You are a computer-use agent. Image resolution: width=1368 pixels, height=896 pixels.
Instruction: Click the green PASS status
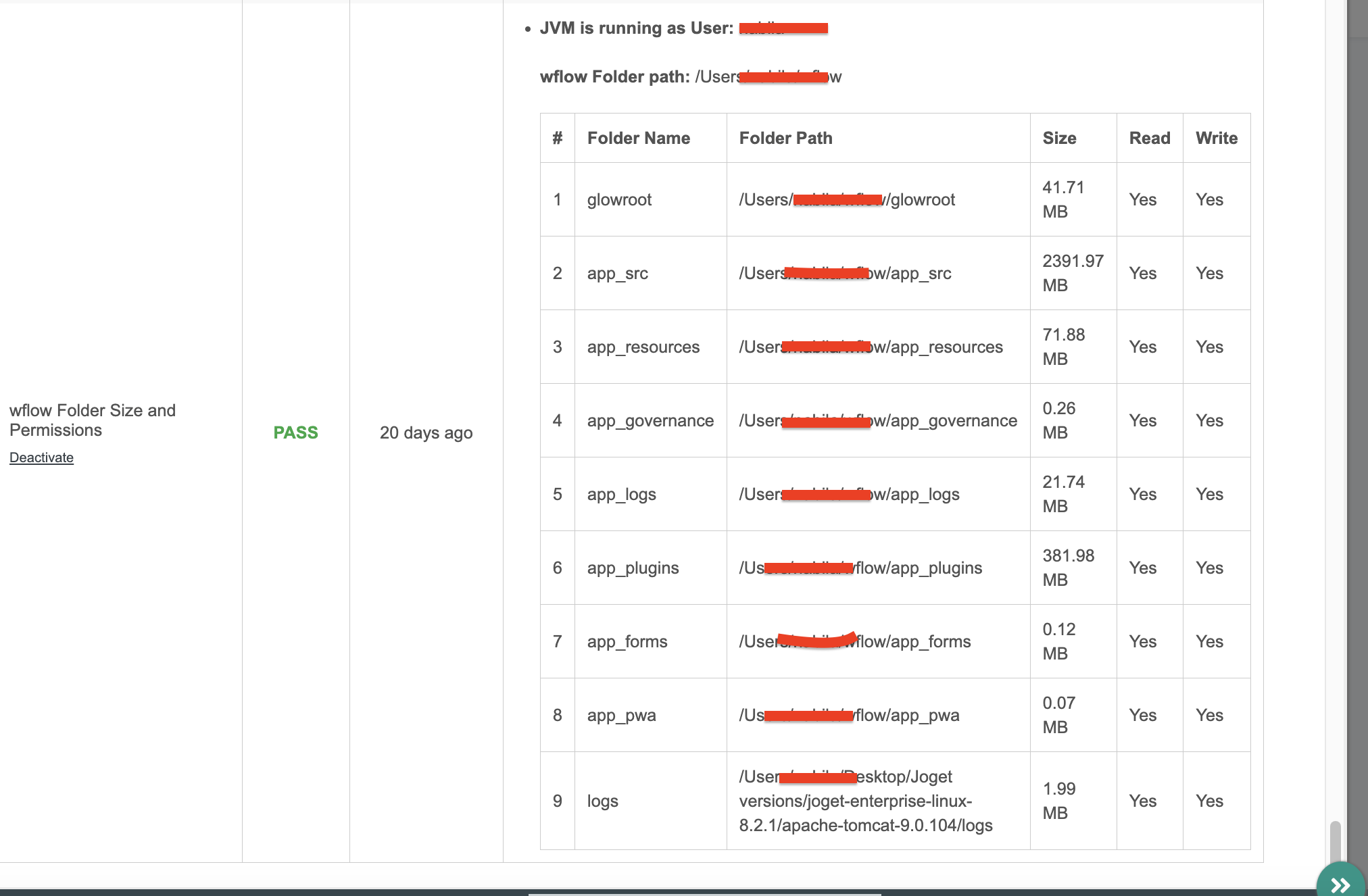coord(295,432)
